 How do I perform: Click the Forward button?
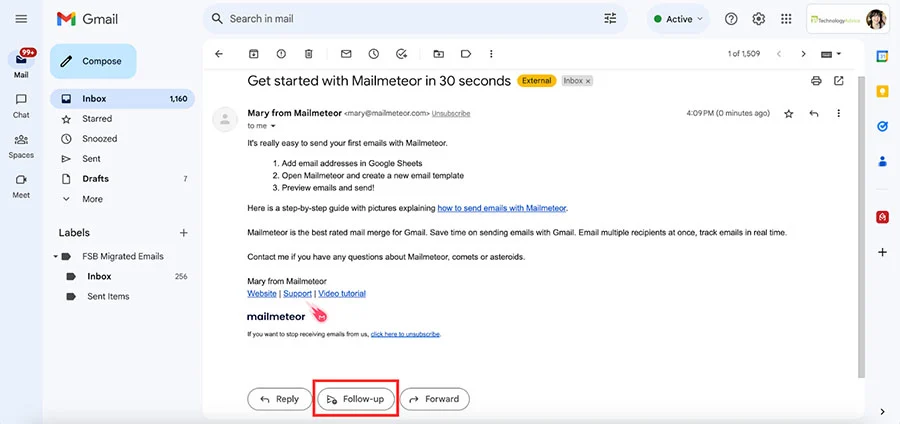435,399
